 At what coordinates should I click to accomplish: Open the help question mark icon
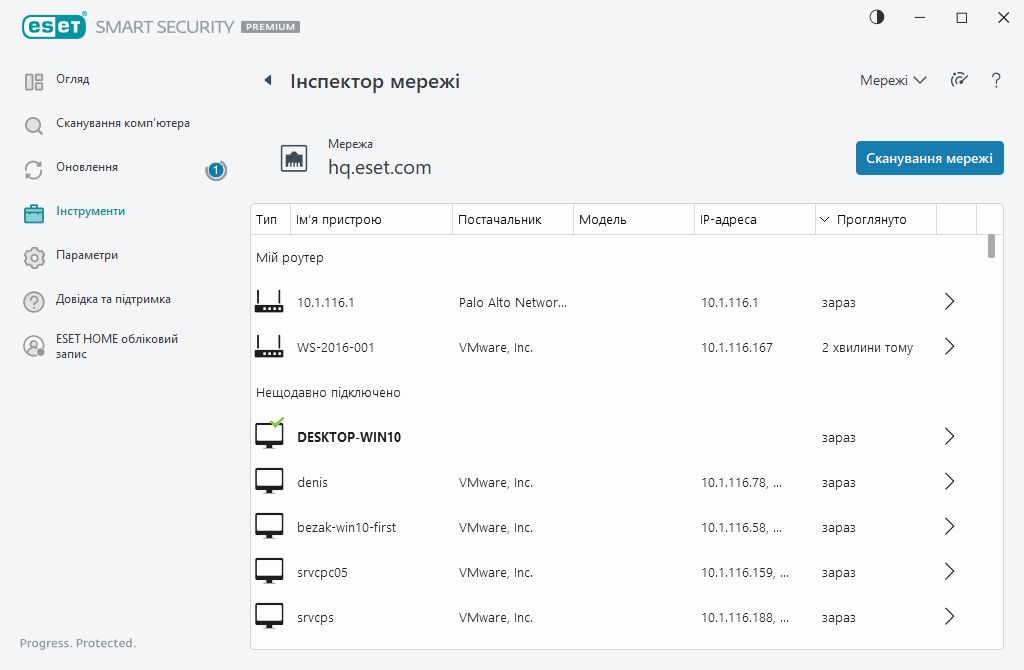996,80
